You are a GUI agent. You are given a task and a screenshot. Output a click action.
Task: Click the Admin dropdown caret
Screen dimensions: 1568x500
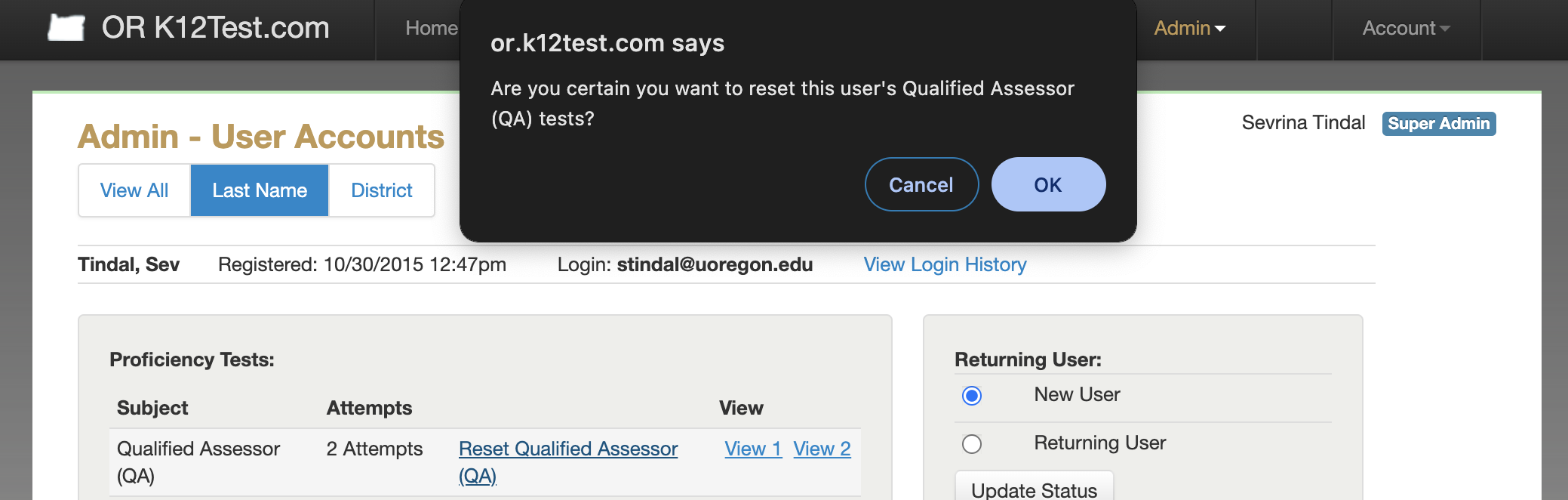click(1220, 29)
